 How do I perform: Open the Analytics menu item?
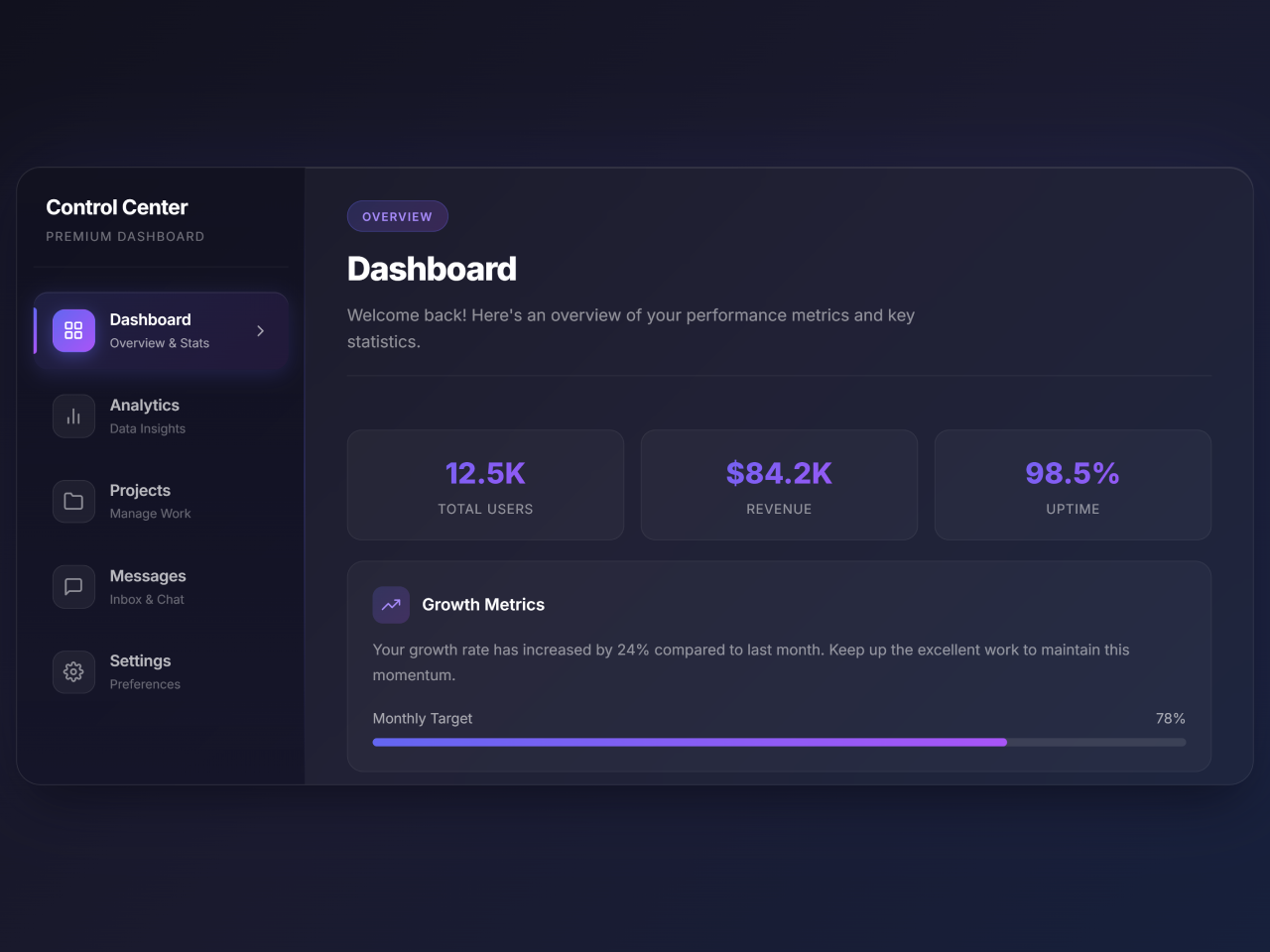tap(145, 406)
